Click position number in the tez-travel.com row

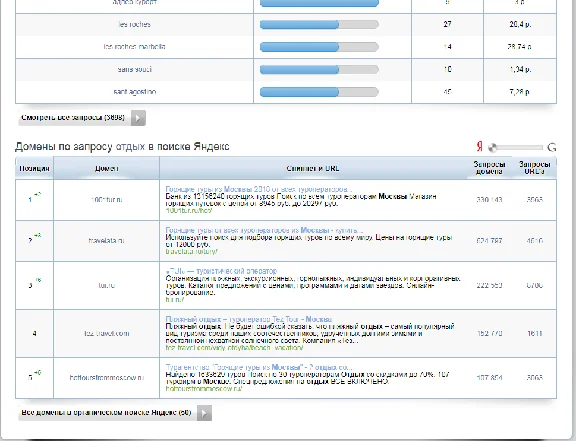pyautogui.click(x=34, y=334)
